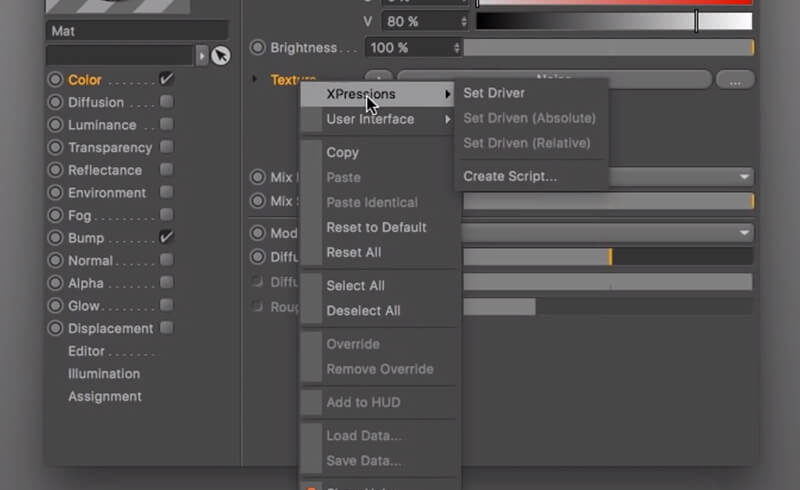Enable the Glow channel checkbox
Image resolution: width=800 pixels, height=490 pixels.
pos(166,305)
